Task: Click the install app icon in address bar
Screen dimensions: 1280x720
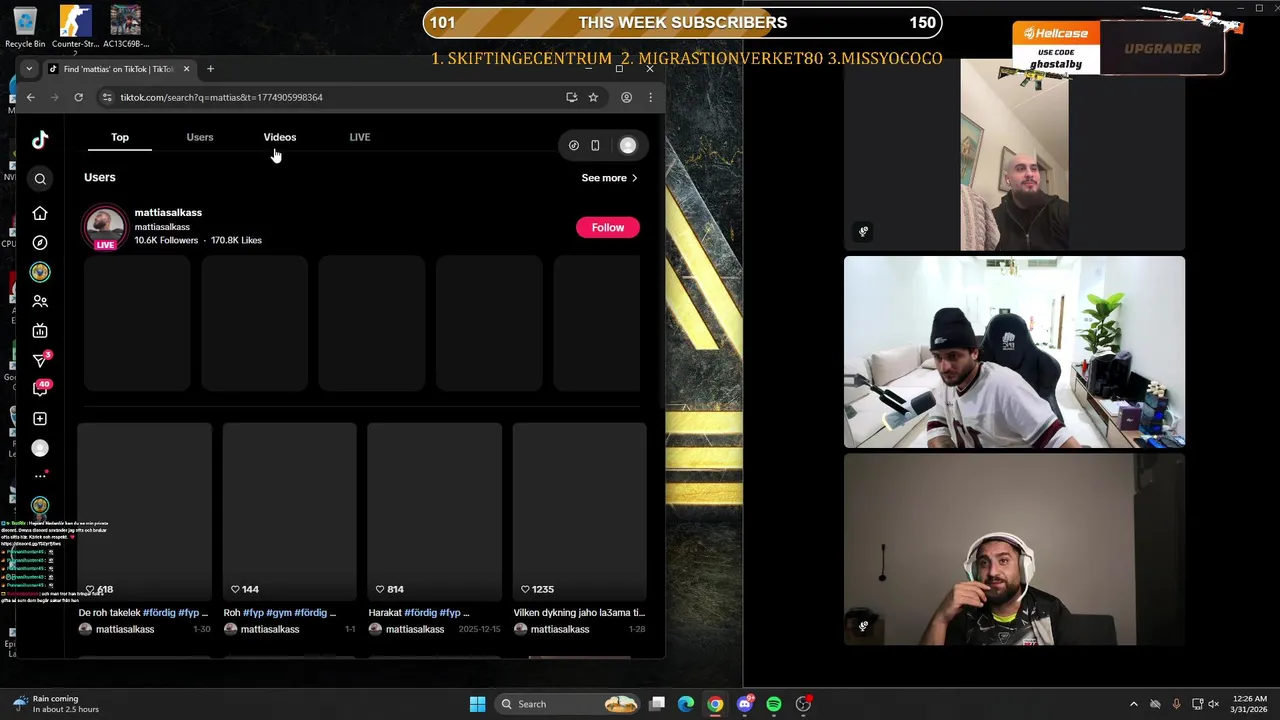Action: click(x=571, y=97)
